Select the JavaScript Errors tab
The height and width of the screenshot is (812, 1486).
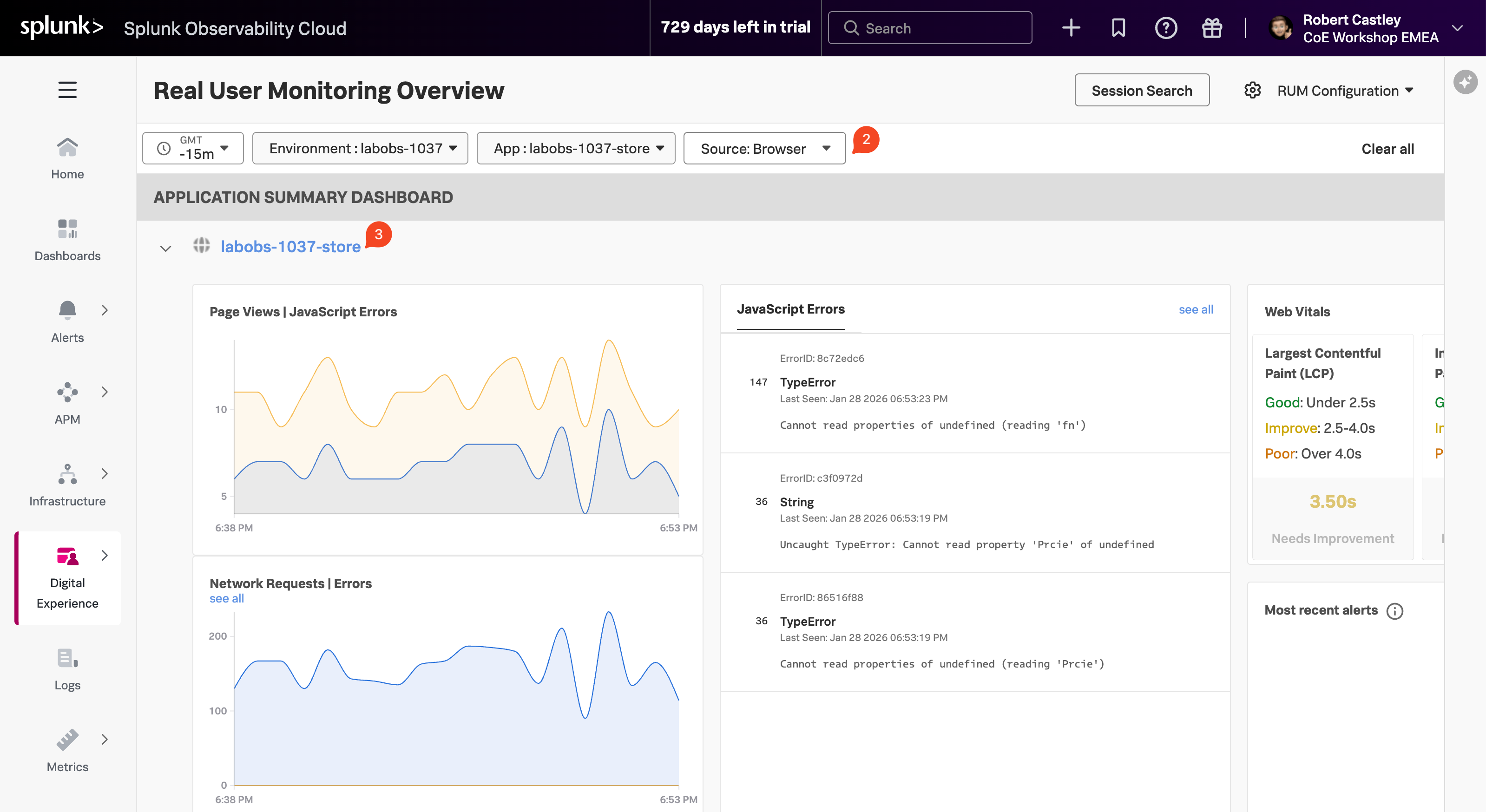791,309
